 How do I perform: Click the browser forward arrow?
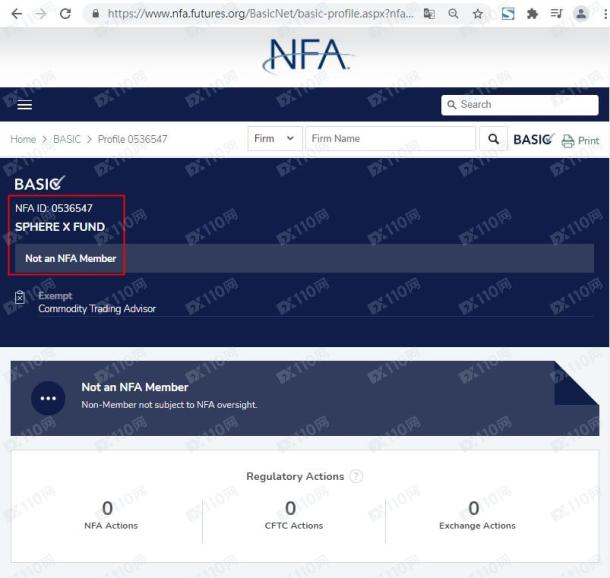pos(40,14)
